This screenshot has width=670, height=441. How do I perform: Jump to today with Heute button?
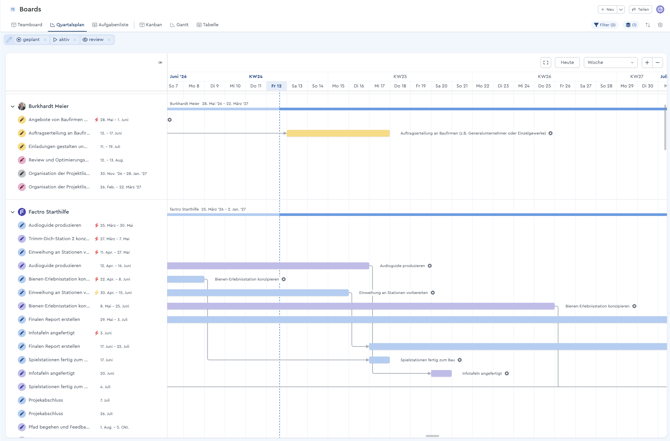pyautogui.click(x=567, y=62)
